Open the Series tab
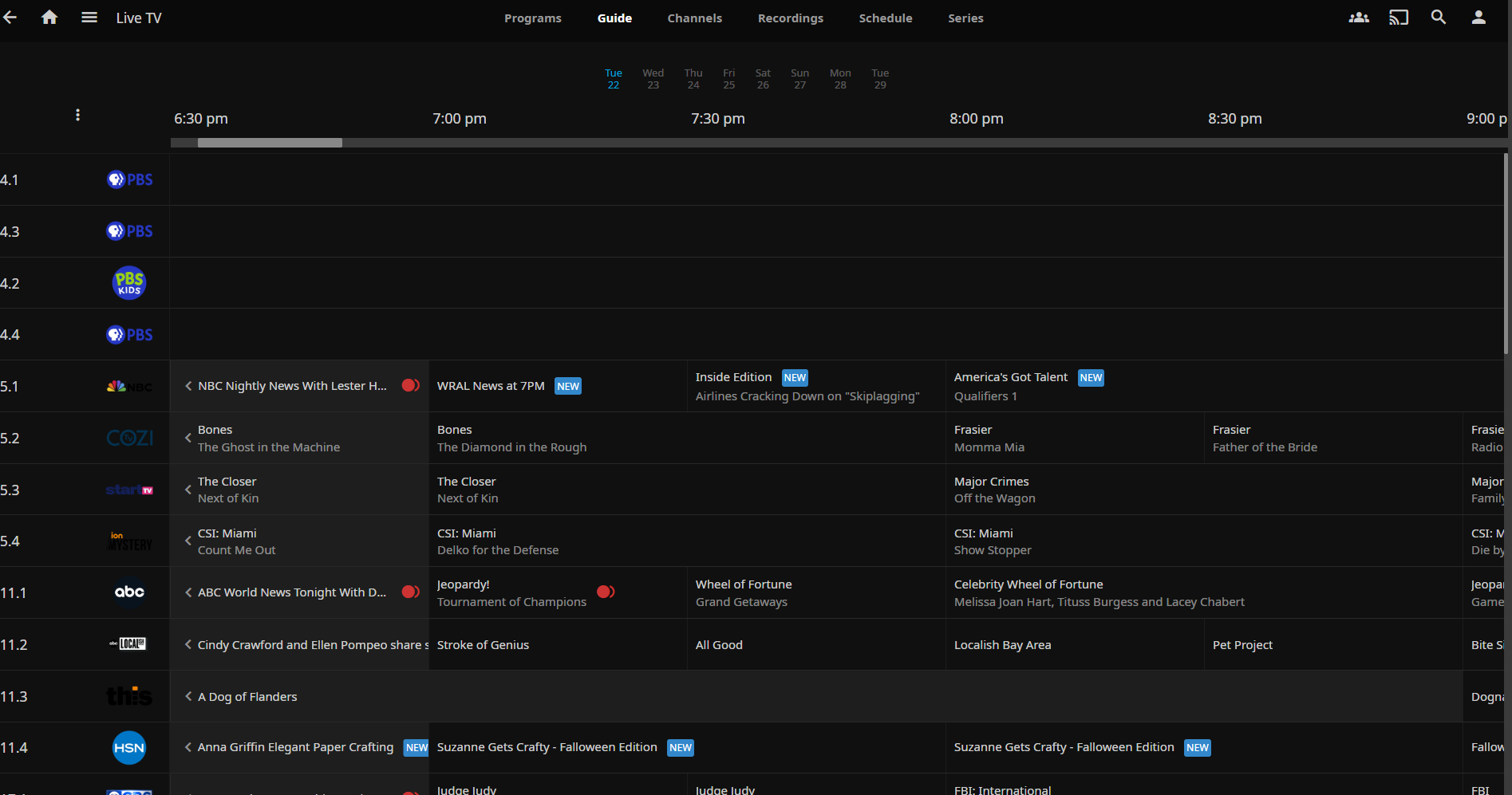1512x795 pixels. coord(965,18)
